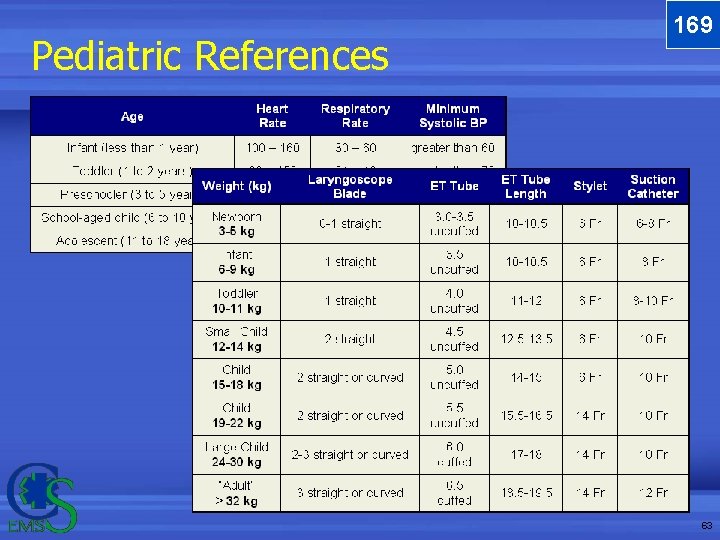Click the 5.5 uncuffed ET tube cell
The width and height of the screenshot is (720, 540).
[x=454, y=416]
